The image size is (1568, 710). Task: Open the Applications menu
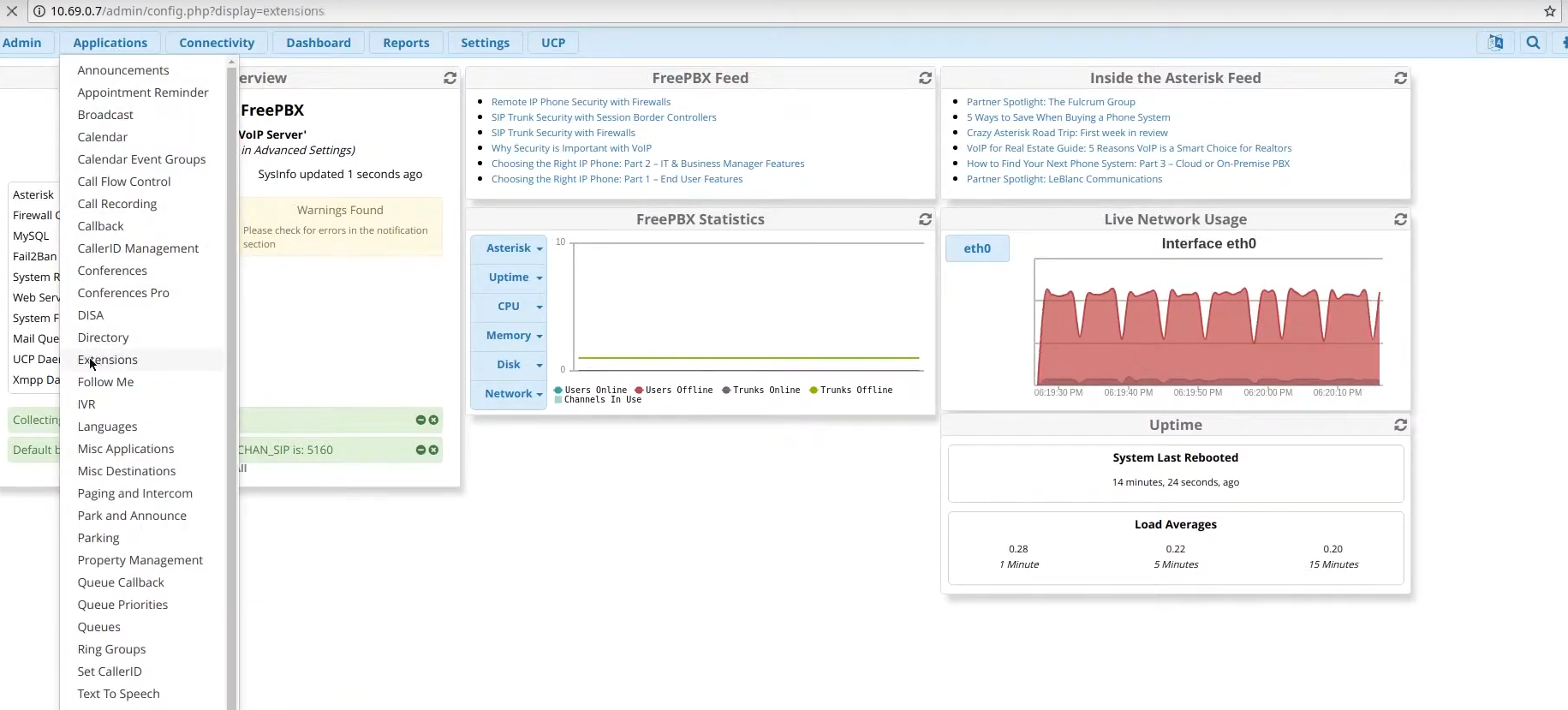pyautogui.click(x=110, y=43)
